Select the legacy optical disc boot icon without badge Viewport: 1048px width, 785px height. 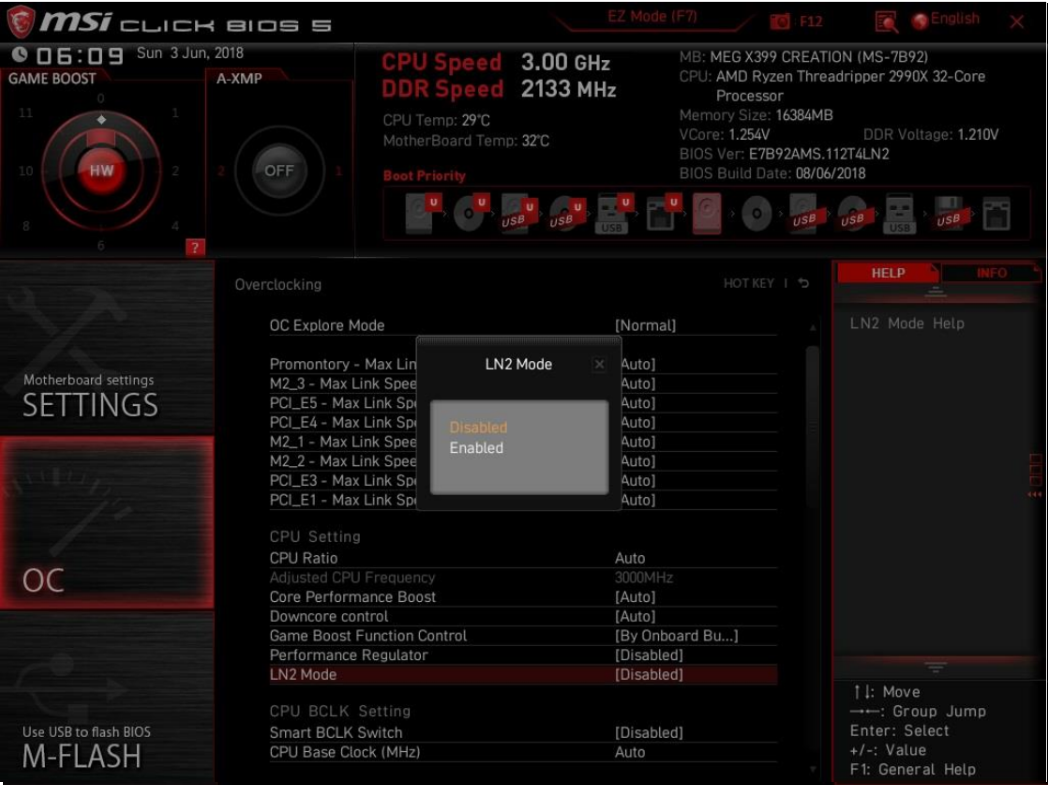757,214
